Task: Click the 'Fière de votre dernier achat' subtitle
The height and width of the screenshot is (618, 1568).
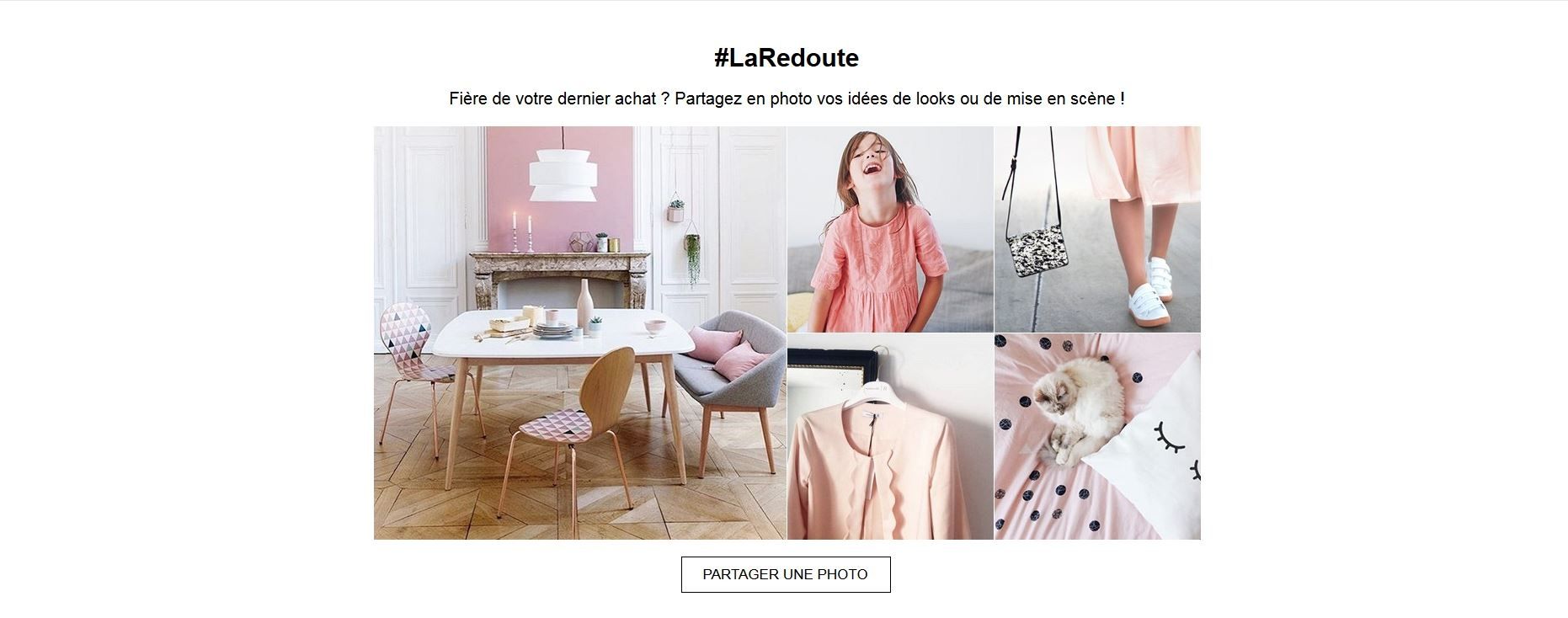Action: coord(787,99)
